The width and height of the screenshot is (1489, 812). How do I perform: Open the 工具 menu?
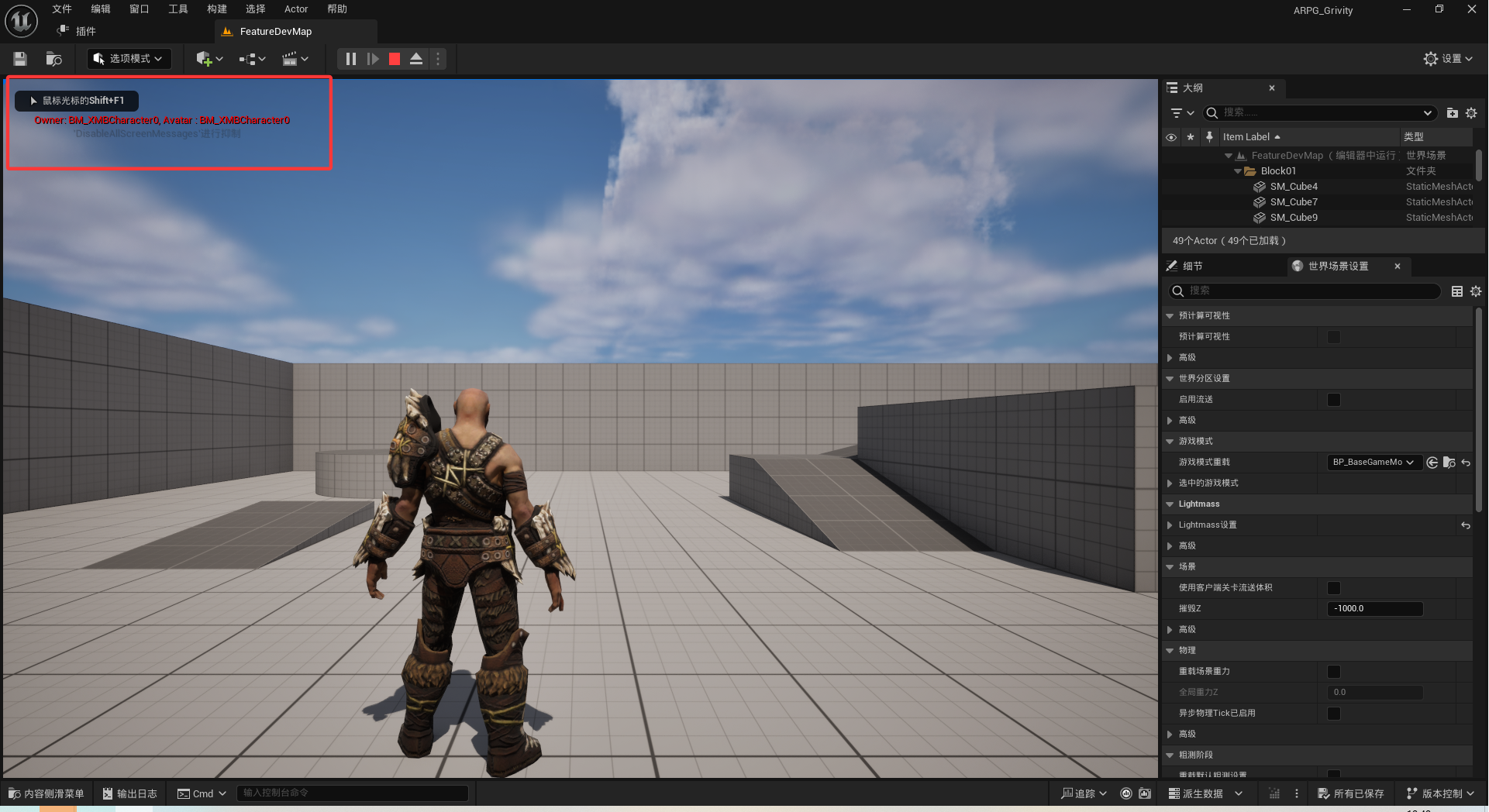pos(178,9)
